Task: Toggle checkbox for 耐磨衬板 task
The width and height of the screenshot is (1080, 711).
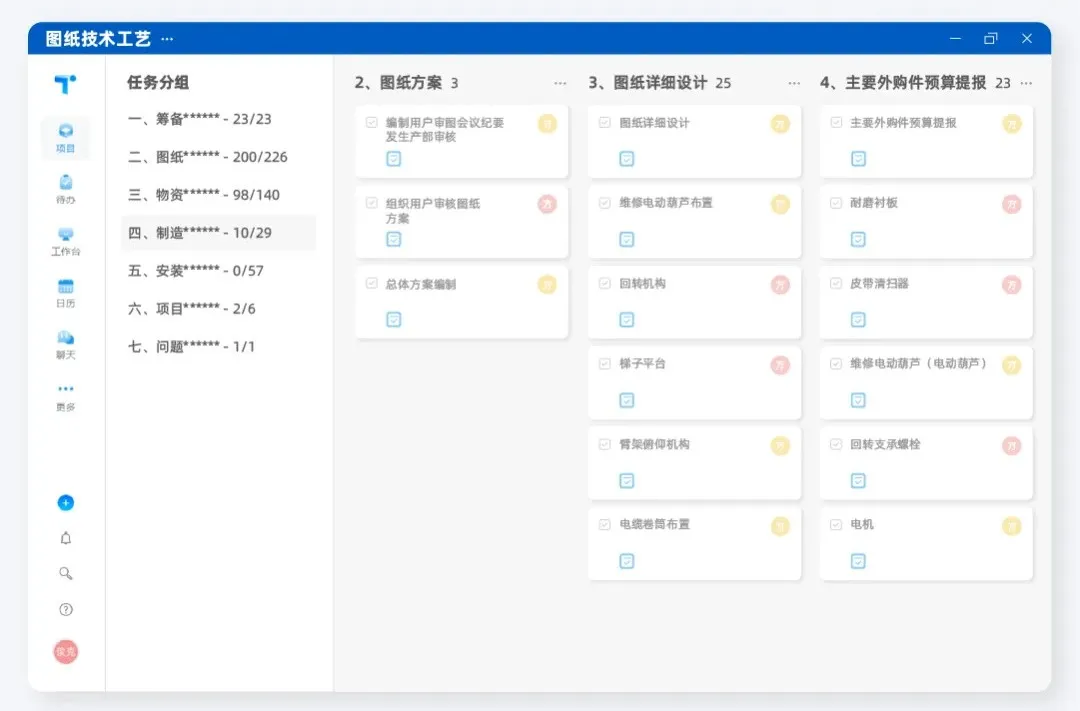Action: (835, 203)
